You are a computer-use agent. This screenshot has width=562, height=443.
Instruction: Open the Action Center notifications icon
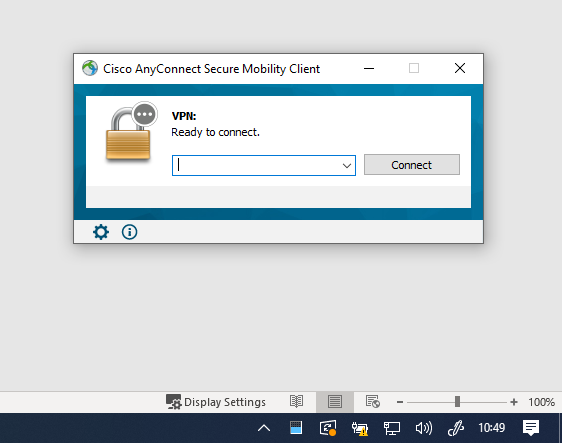pos(531,428)
